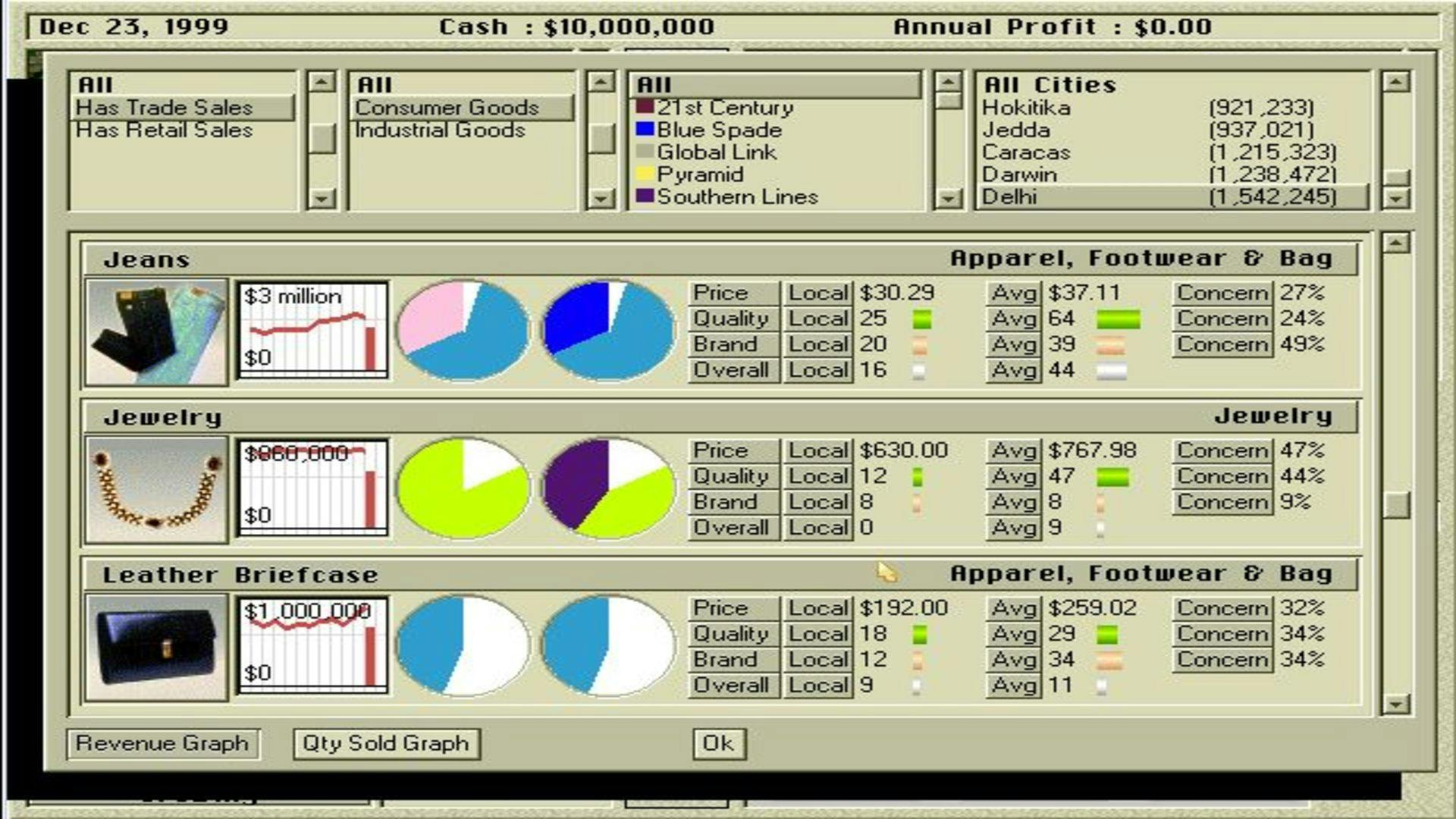The height and width of the screenshot is (819, 1456).
Task: Select All Cities at the top of the list
Action: (x=1050, y=85)
